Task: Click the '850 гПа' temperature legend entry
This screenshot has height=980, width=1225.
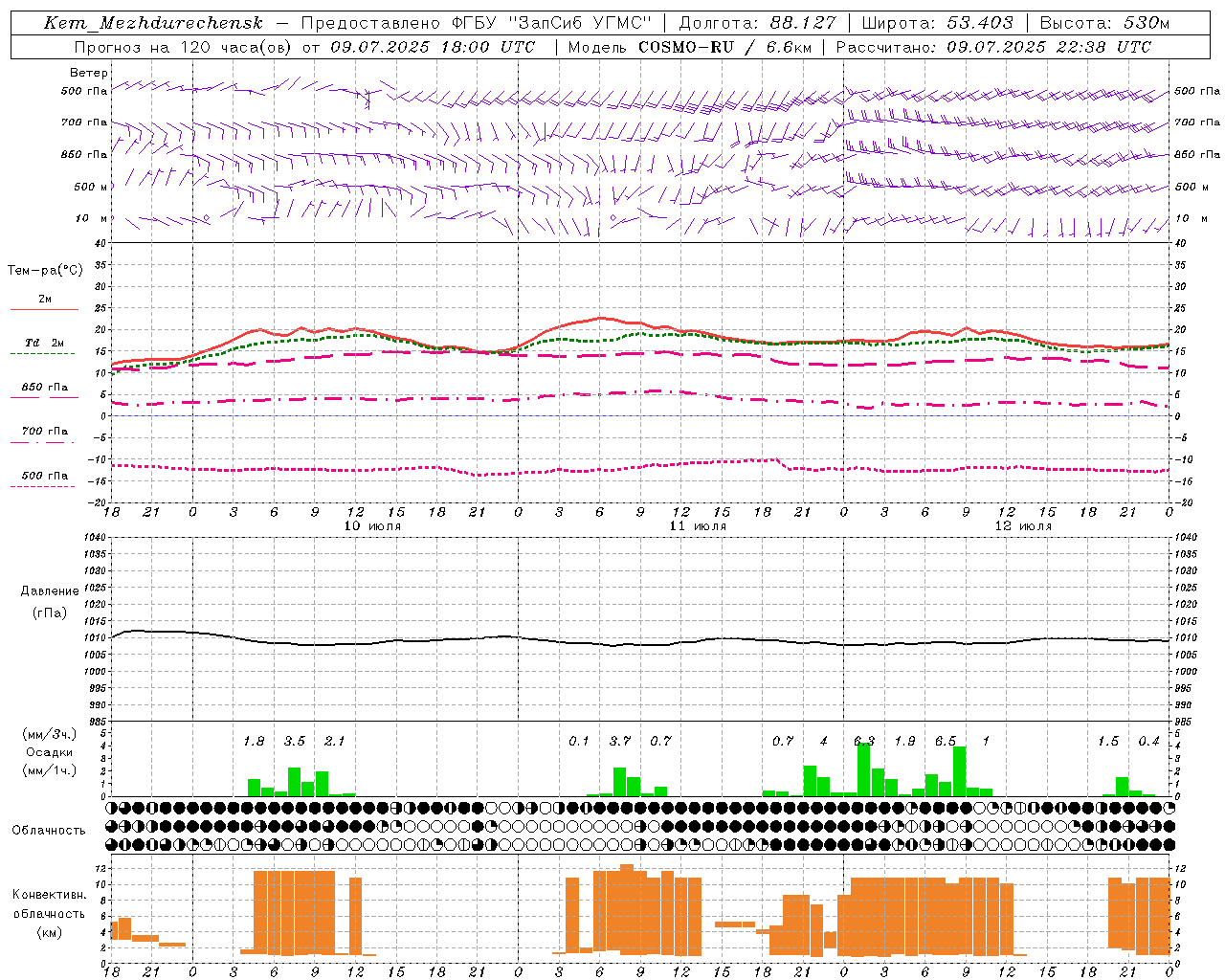Action: tap(45, 388)
